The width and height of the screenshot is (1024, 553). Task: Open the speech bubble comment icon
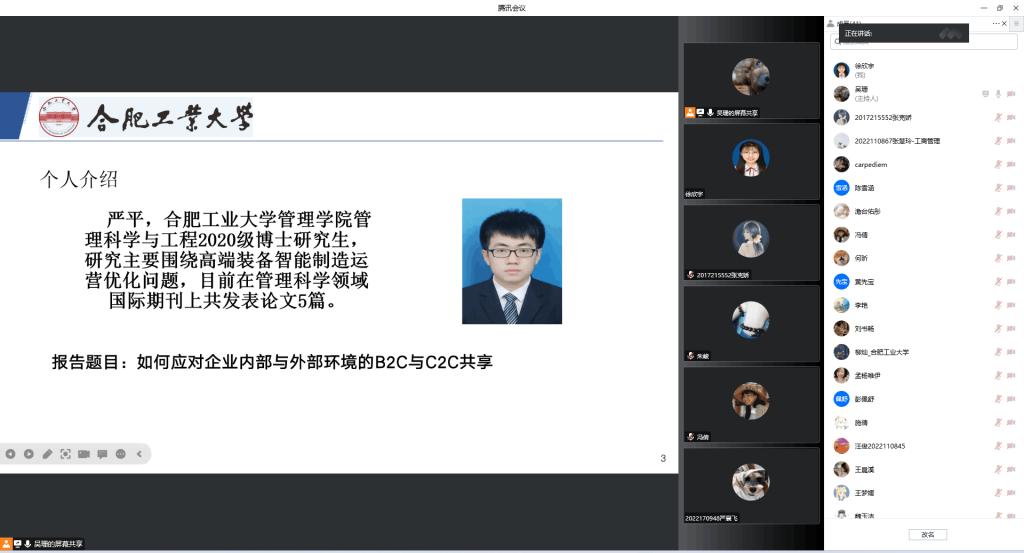tap(102, 454)
